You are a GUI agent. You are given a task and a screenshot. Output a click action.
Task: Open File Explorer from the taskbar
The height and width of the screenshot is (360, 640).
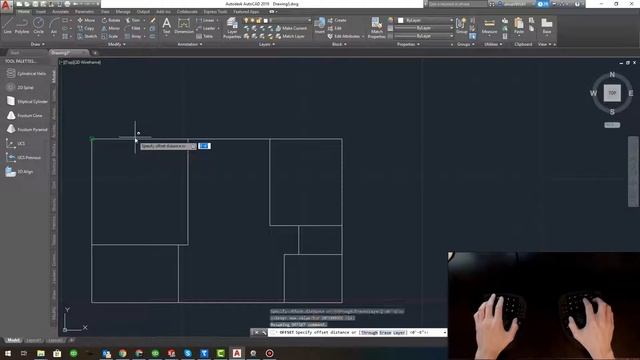pyautogui.click(x=41, y=353)
